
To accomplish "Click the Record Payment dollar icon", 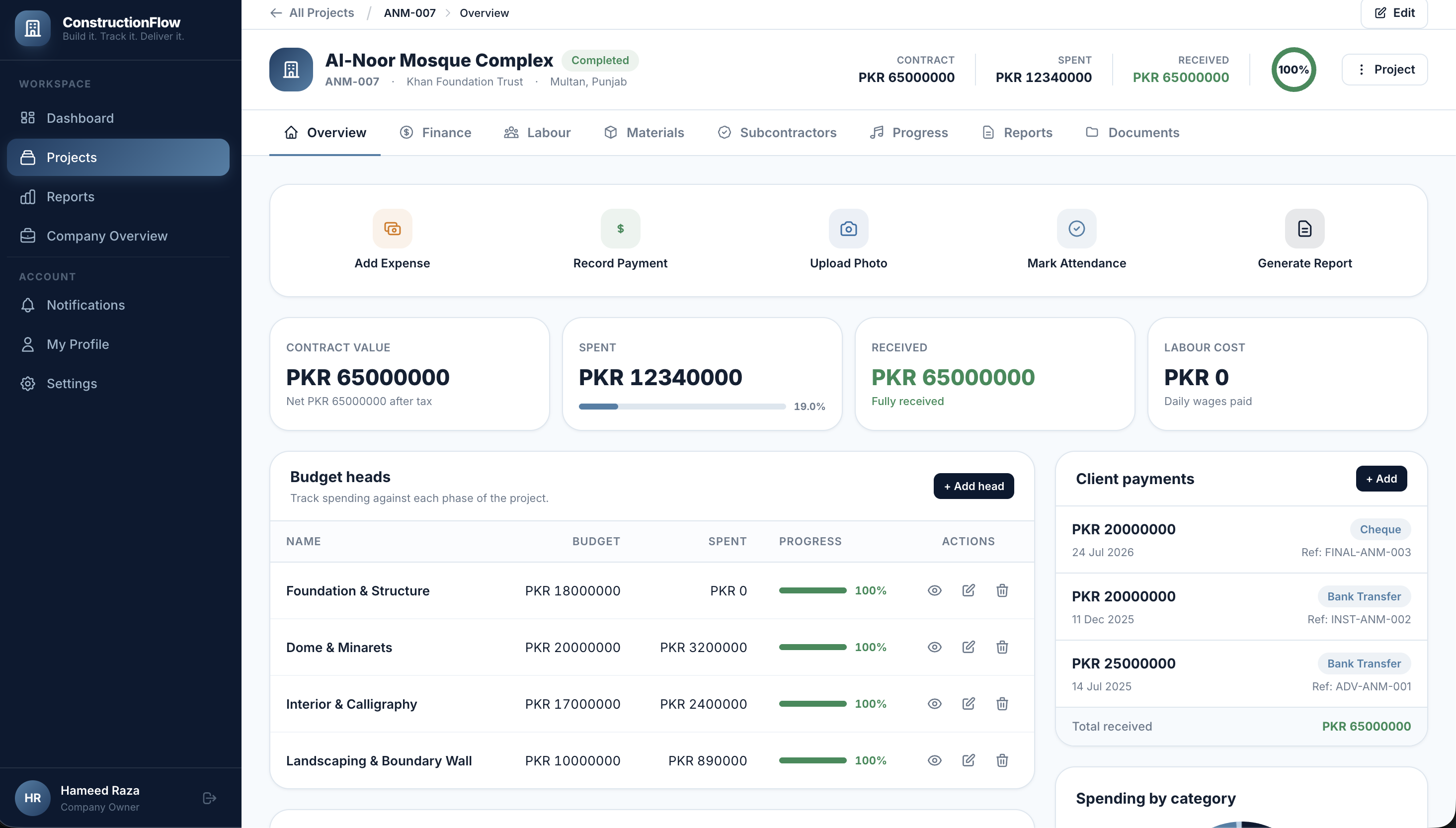I will click(620, 229).
